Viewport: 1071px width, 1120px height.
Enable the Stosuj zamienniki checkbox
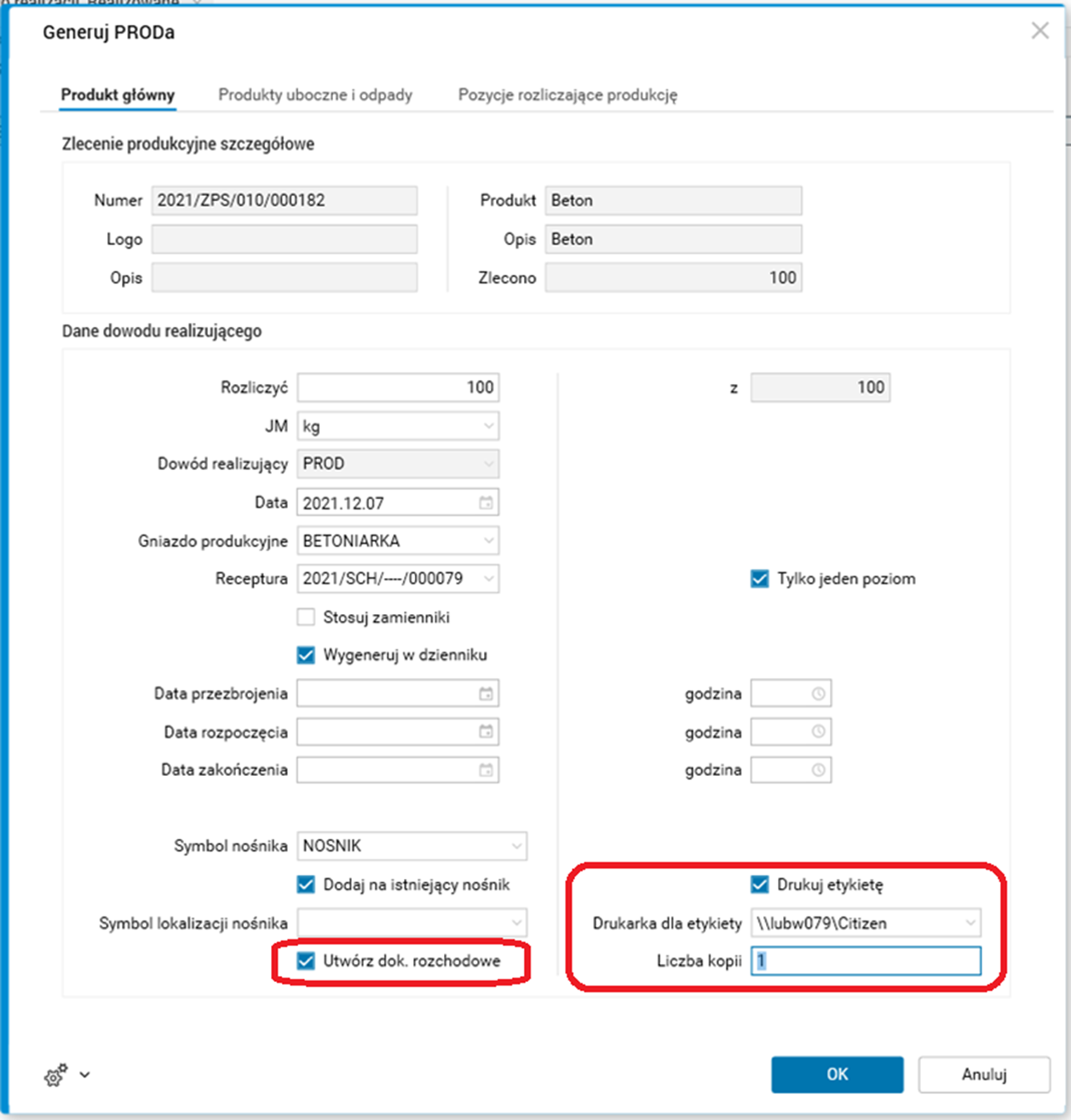(x=306, y=617)
